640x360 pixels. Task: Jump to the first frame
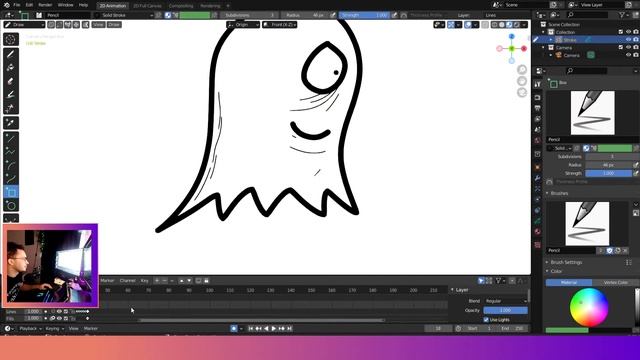pos(251,329)
